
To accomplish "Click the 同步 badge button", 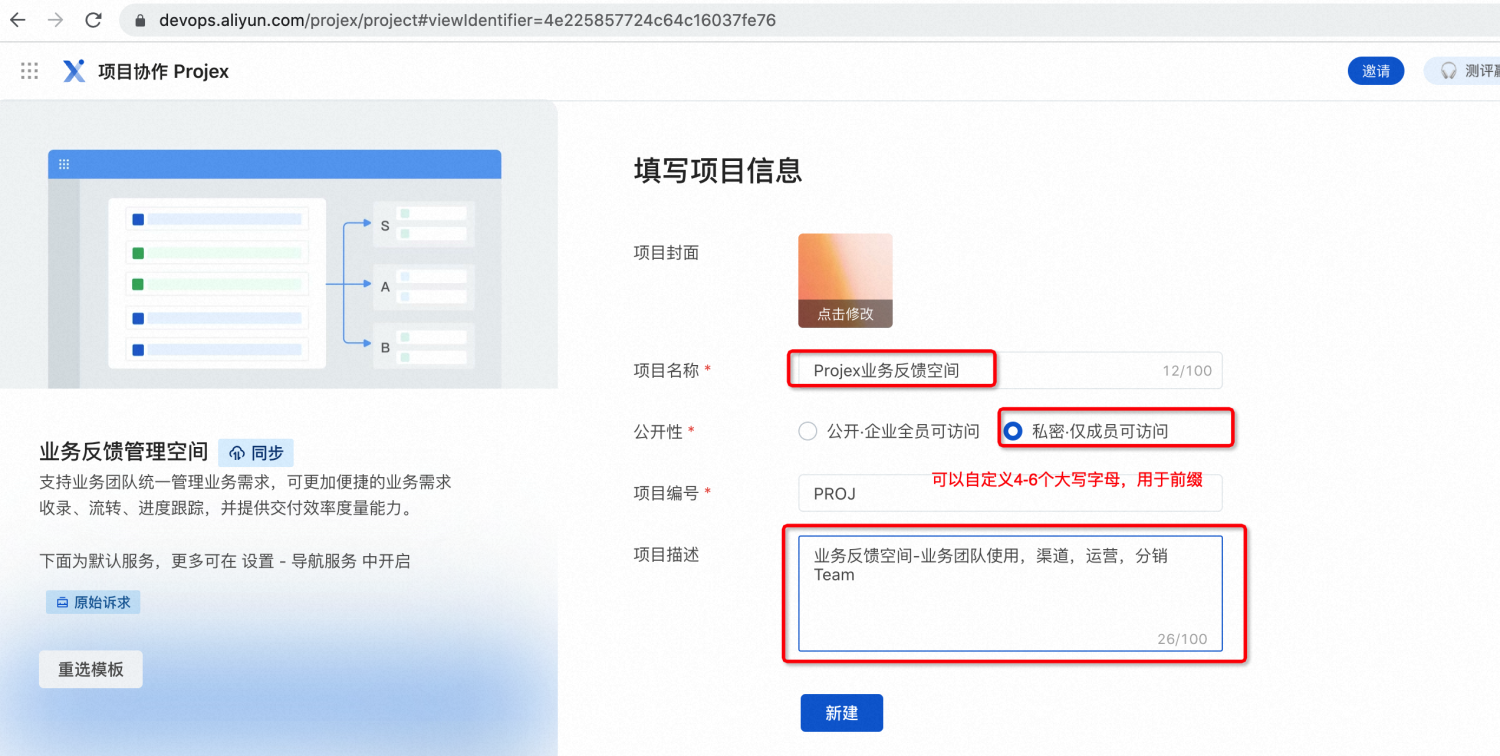I will pyautogui.click(x=256, y=453).
